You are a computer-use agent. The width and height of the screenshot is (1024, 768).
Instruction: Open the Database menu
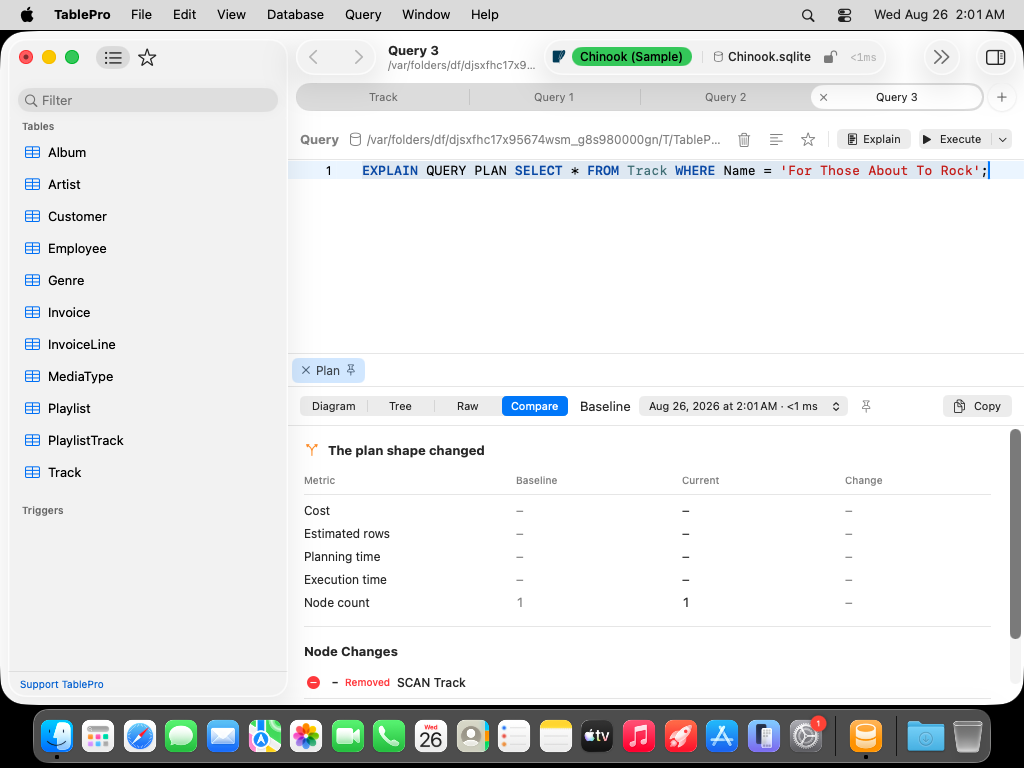pos(295,14)
